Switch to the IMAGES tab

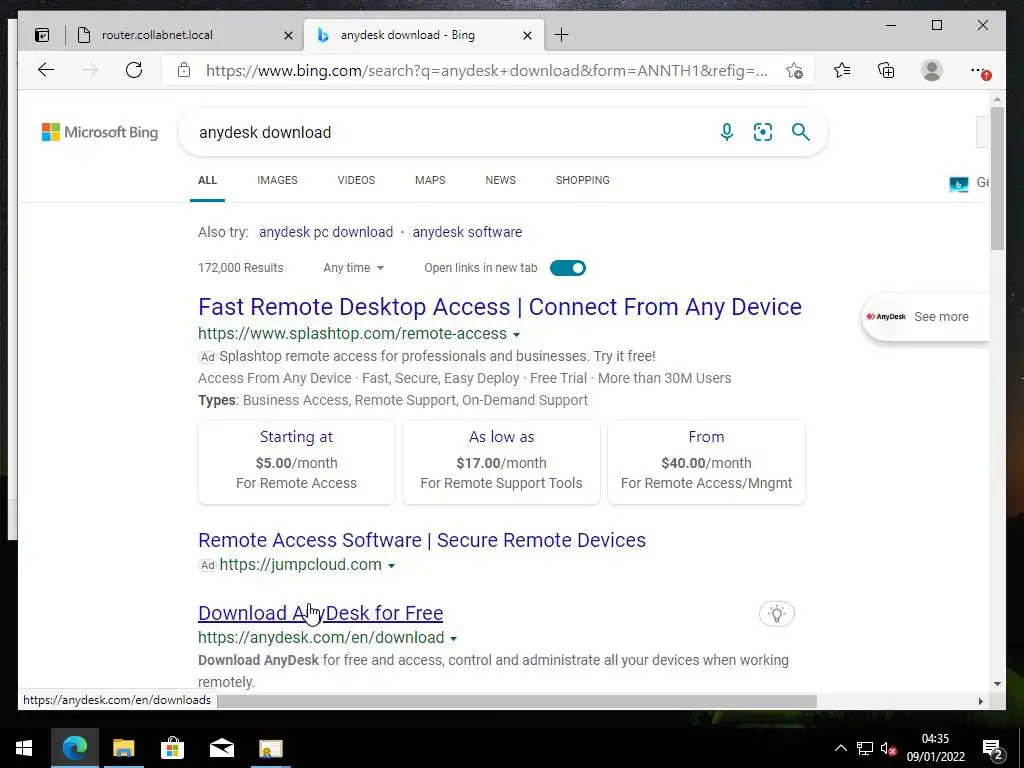(x=277, y=180)
